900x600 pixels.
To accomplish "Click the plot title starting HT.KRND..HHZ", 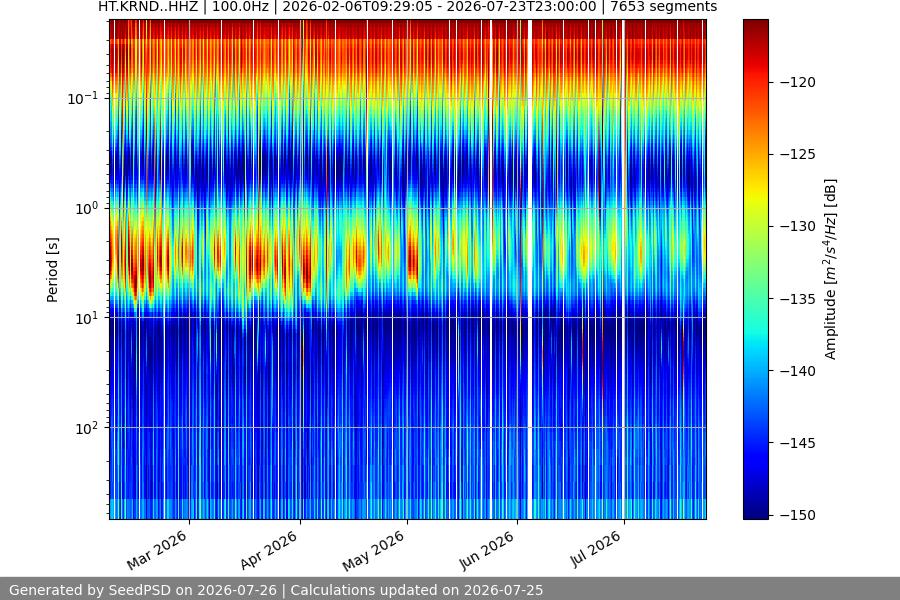I will (x=408, y=7).
